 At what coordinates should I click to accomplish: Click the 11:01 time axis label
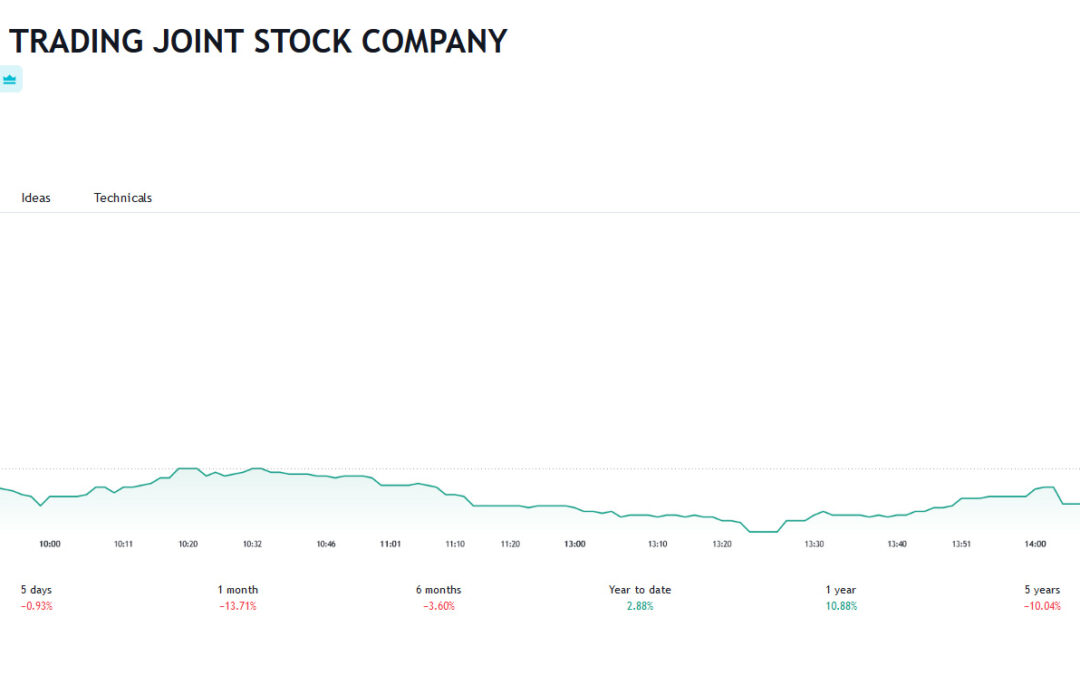click(x=391, y=544)
